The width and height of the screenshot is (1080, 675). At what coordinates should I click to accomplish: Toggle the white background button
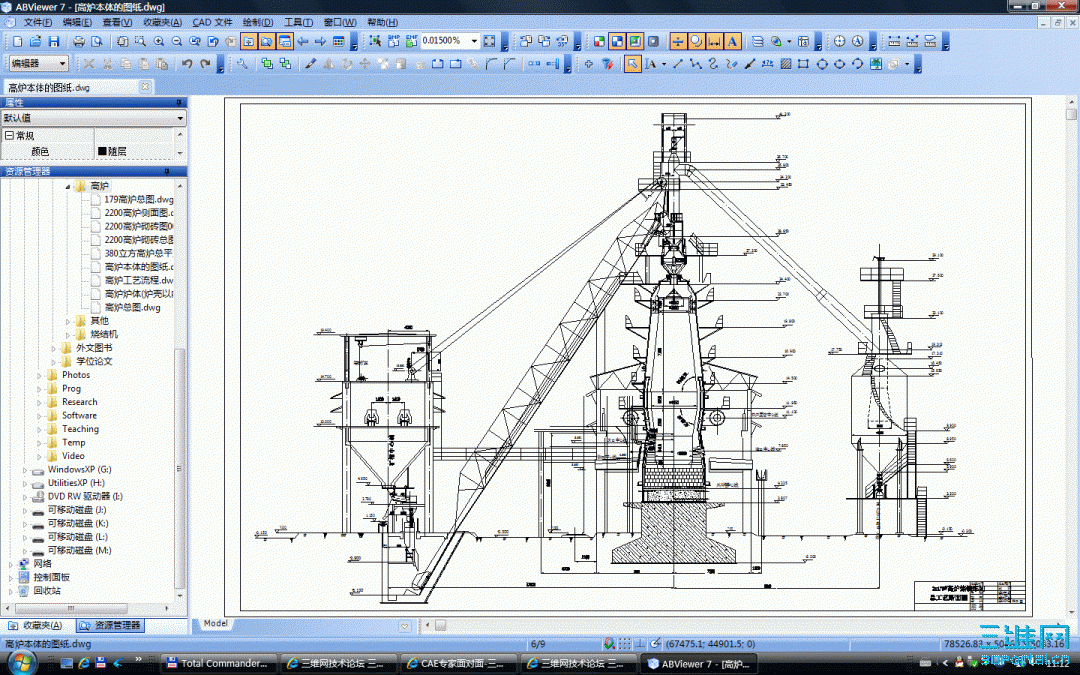tap(635, 41)
